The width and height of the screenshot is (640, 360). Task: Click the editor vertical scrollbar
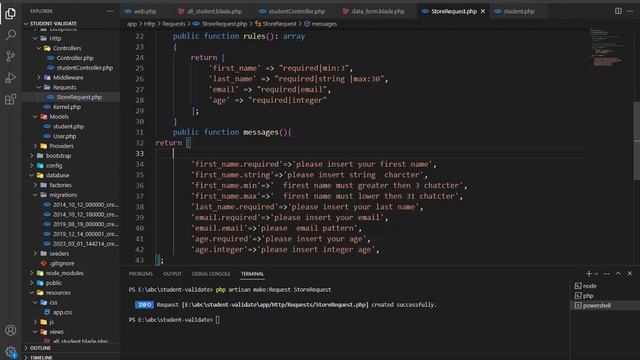pos(636,141)
